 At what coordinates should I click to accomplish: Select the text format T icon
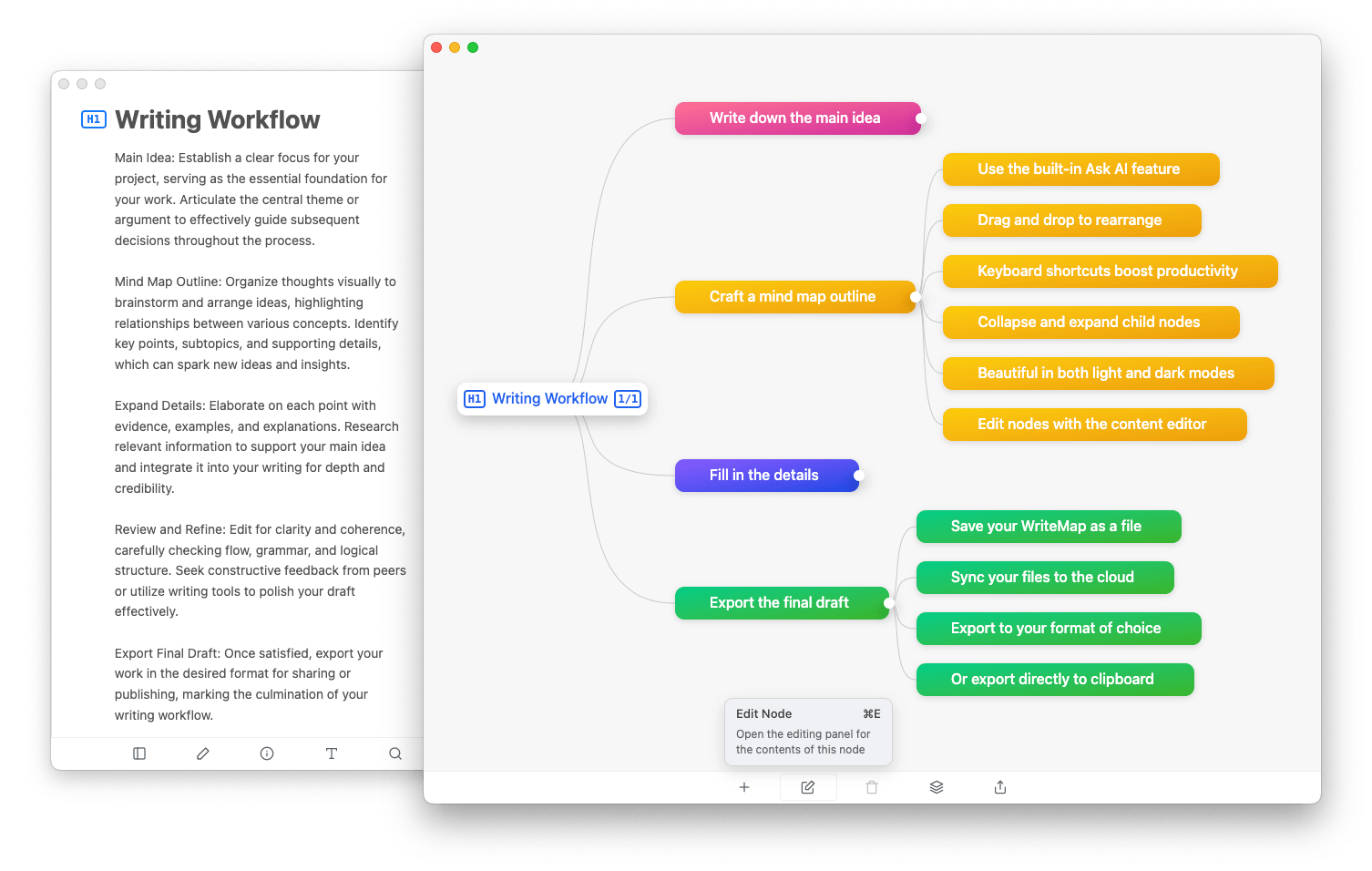click(x=332, y=753)
